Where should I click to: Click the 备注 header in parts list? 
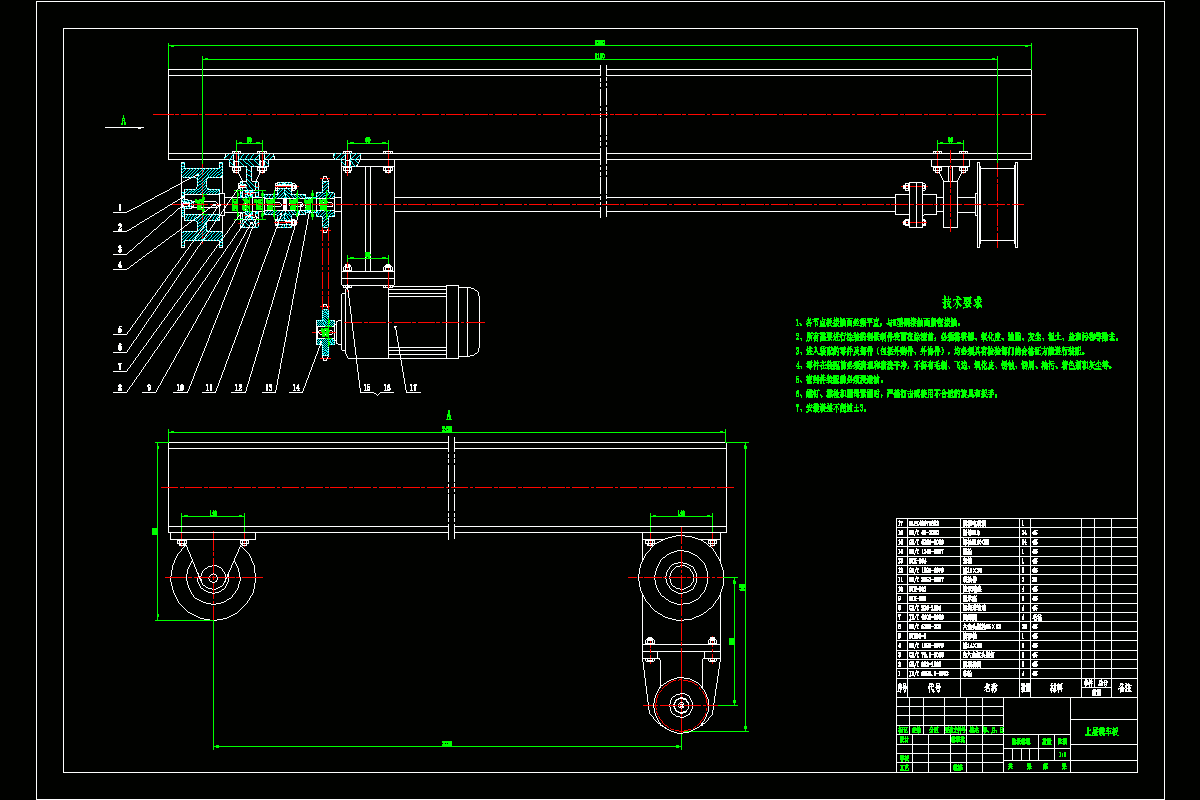coord(1125,688)
